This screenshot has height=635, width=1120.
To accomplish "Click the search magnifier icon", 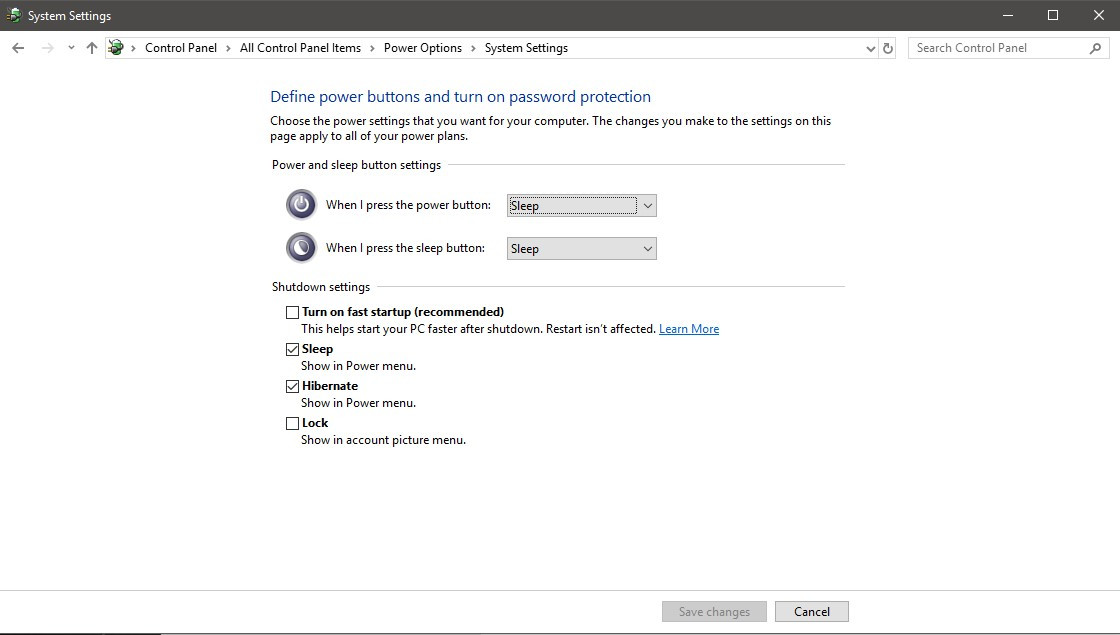I will click(1096, 47).
